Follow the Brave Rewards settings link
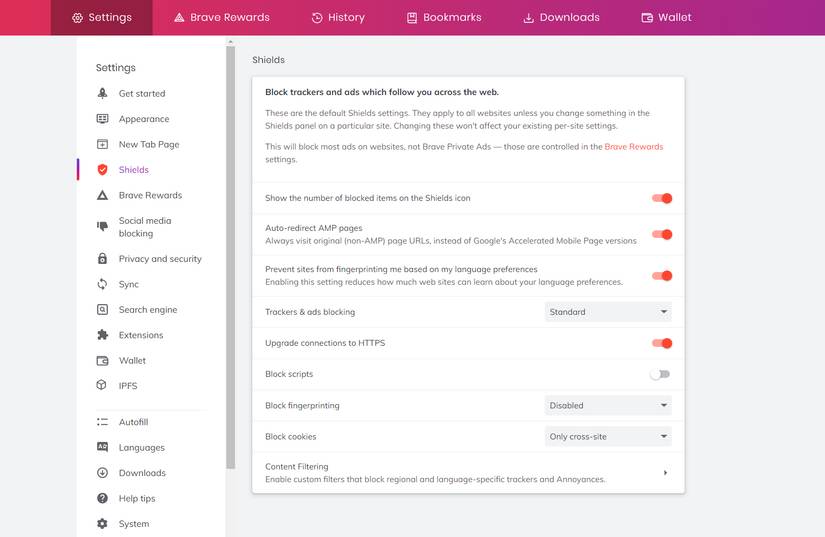 [x=633, y=147]
